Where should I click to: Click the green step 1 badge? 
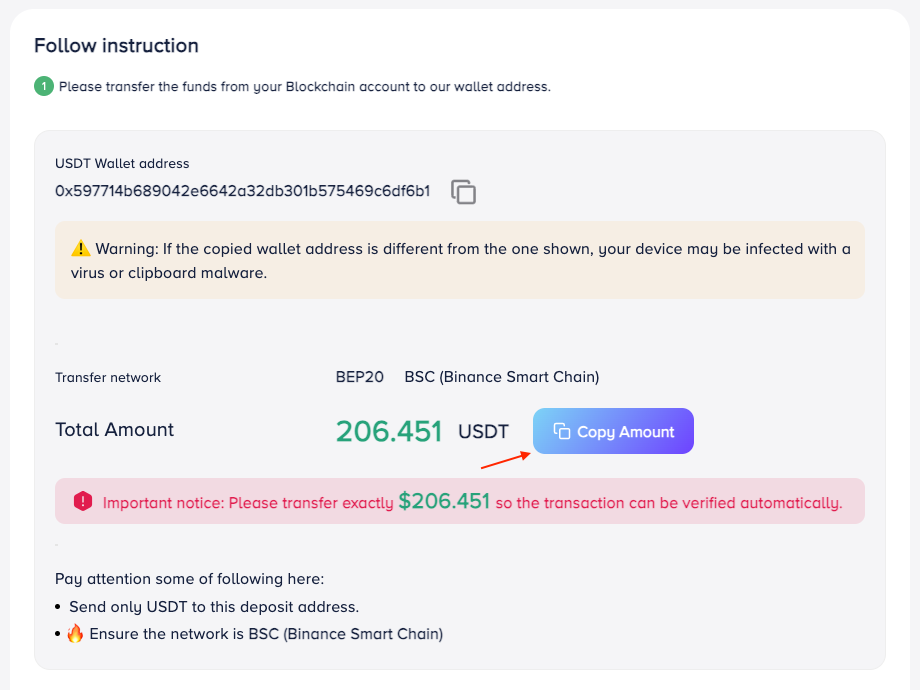44,86
